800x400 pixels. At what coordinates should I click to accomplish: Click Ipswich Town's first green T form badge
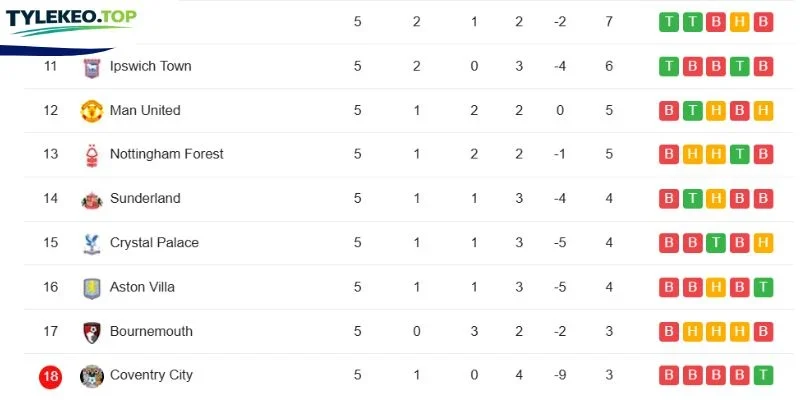click(669, 66)
